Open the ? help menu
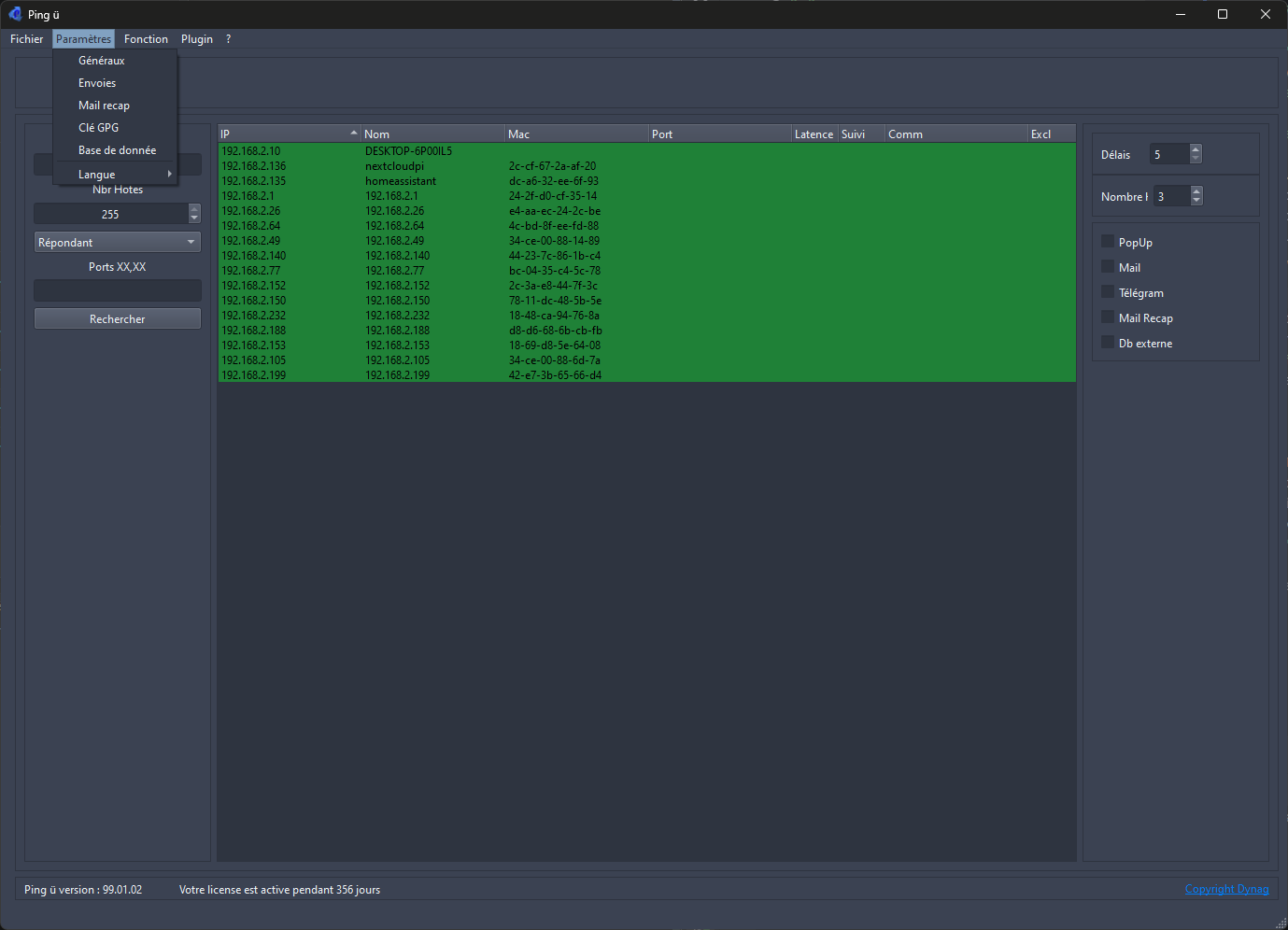This screenshot has height=930, width=1288. [x=228, y=39]
